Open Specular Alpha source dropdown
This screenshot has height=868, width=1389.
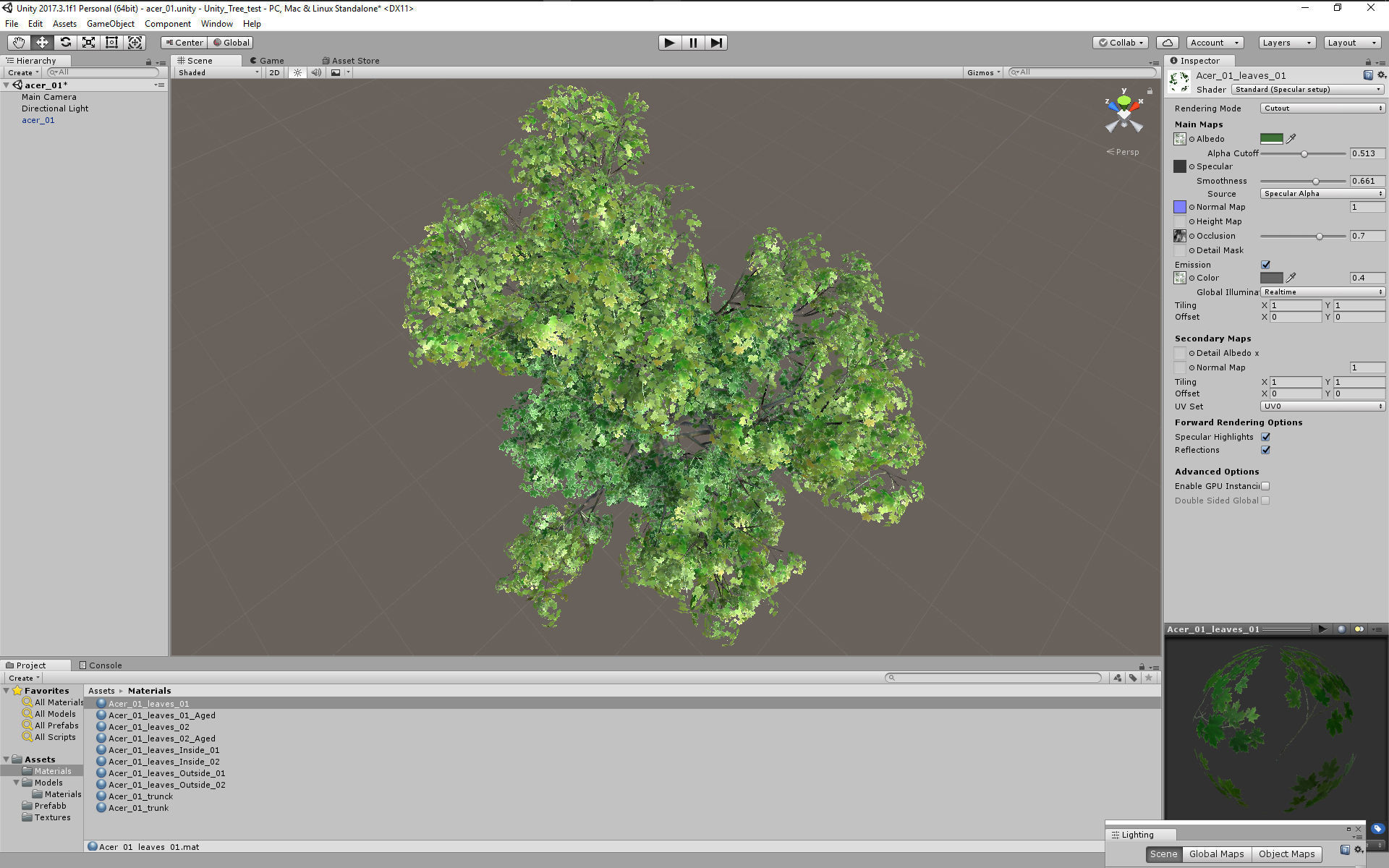coord(1322,194)
